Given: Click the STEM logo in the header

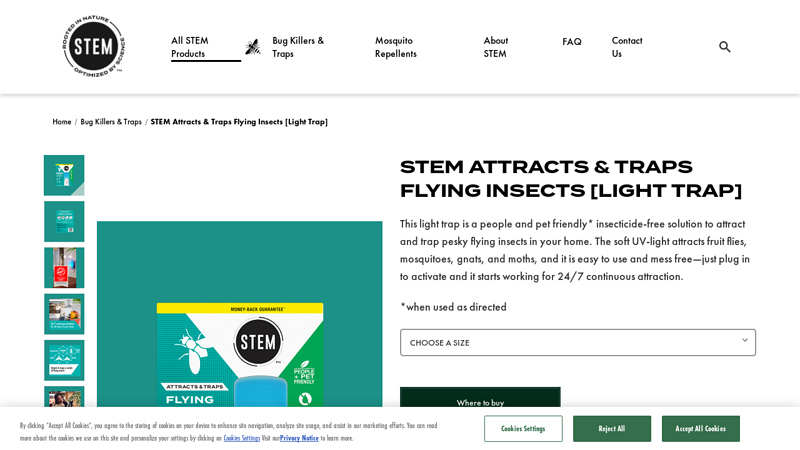Looking at the screenshot, I should (94, 46).
